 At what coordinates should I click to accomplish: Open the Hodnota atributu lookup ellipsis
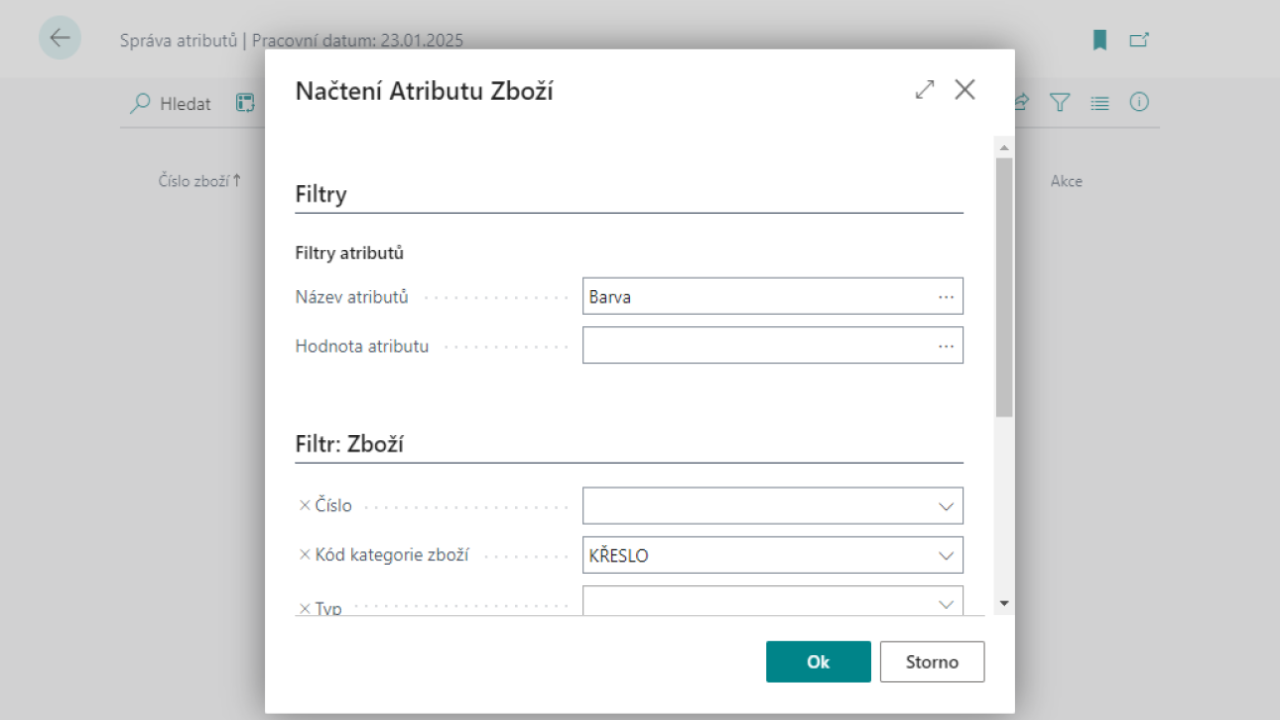946,345
